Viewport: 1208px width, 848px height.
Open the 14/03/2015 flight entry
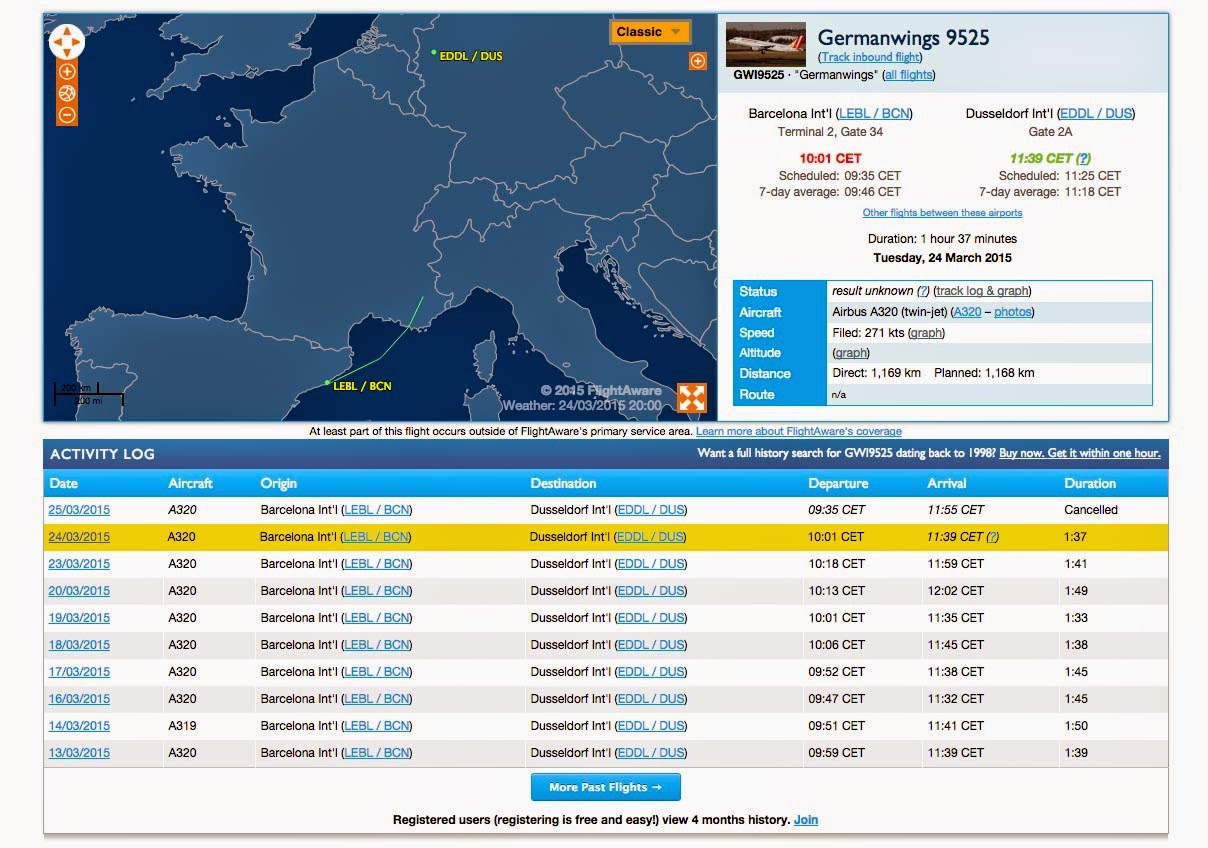tap(79, 726)
